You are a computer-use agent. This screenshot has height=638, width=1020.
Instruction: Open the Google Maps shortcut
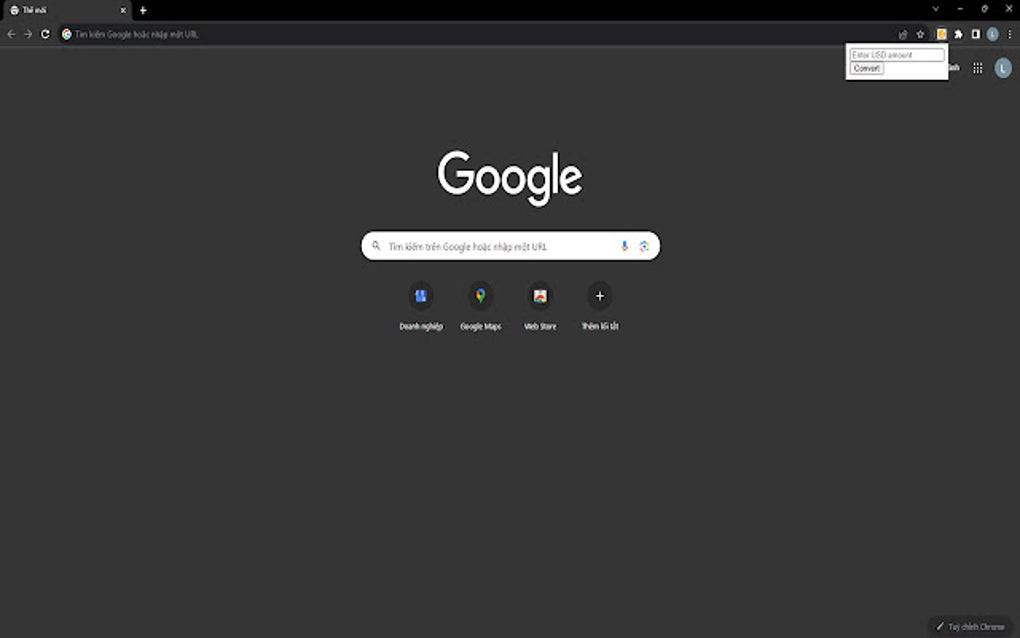[x=481, y=307]
